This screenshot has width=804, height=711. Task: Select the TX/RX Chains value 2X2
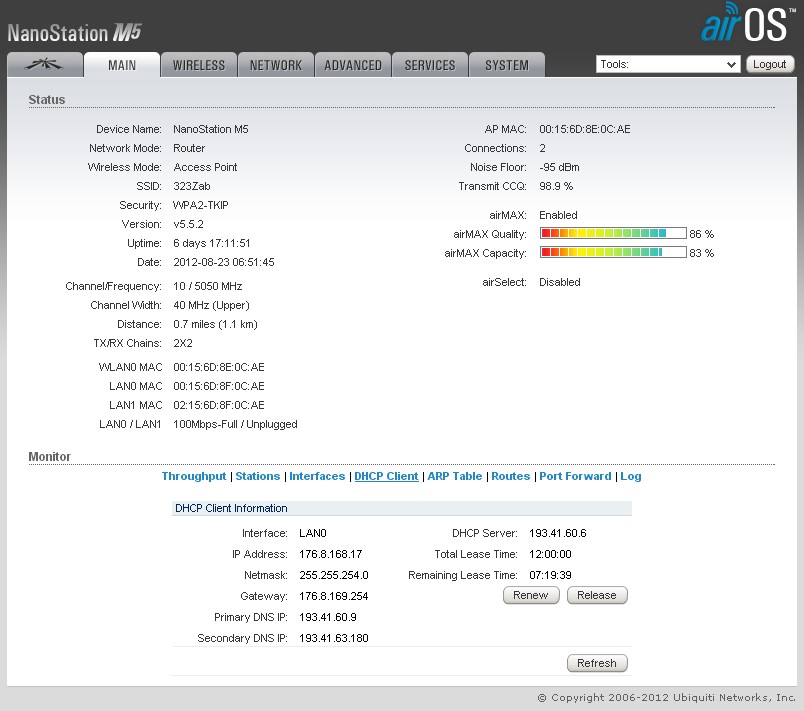pos(183,343)
